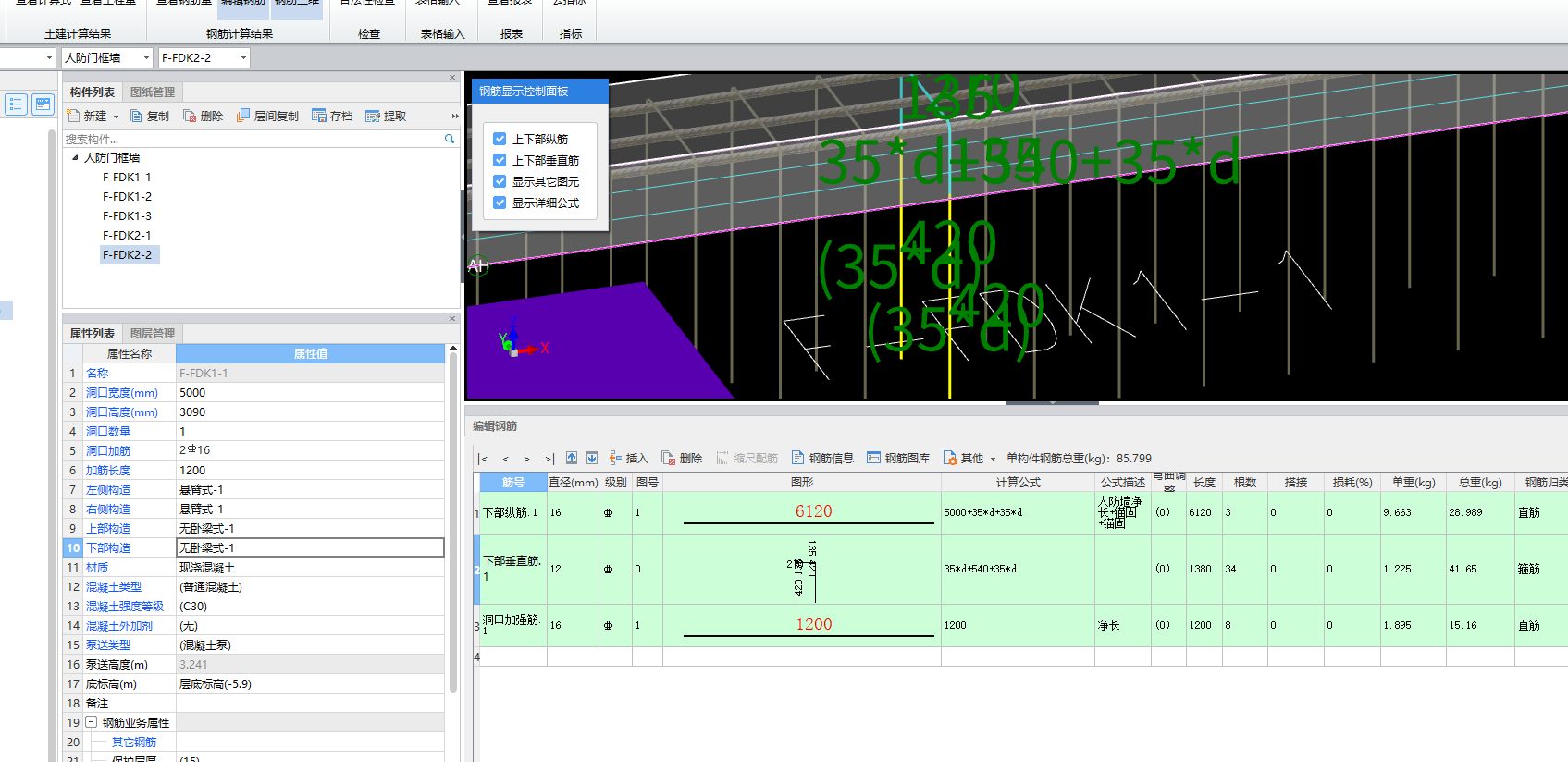Toggle the 显示详细公式 checkbox
The width and height of the screenshot is (1568, 762).
pos(500,203)
